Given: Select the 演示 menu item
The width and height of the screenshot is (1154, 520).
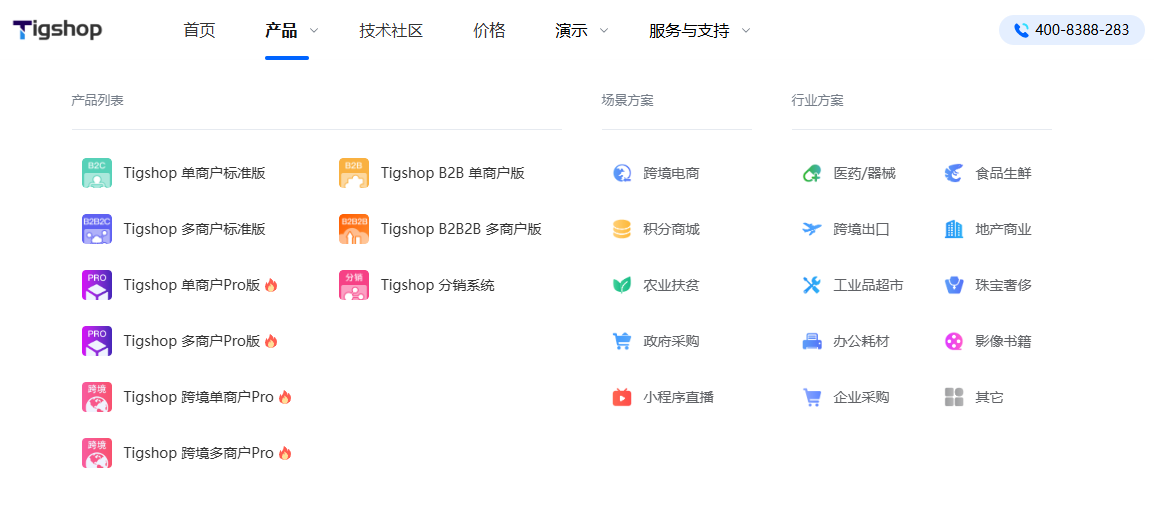Looking at the screenshot, I should coord(571,31).
